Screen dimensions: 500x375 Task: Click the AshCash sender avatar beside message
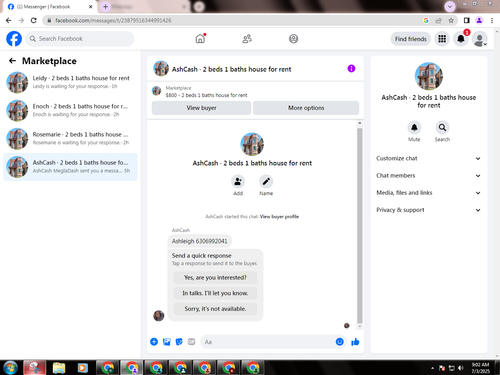(x=159, y=315)
